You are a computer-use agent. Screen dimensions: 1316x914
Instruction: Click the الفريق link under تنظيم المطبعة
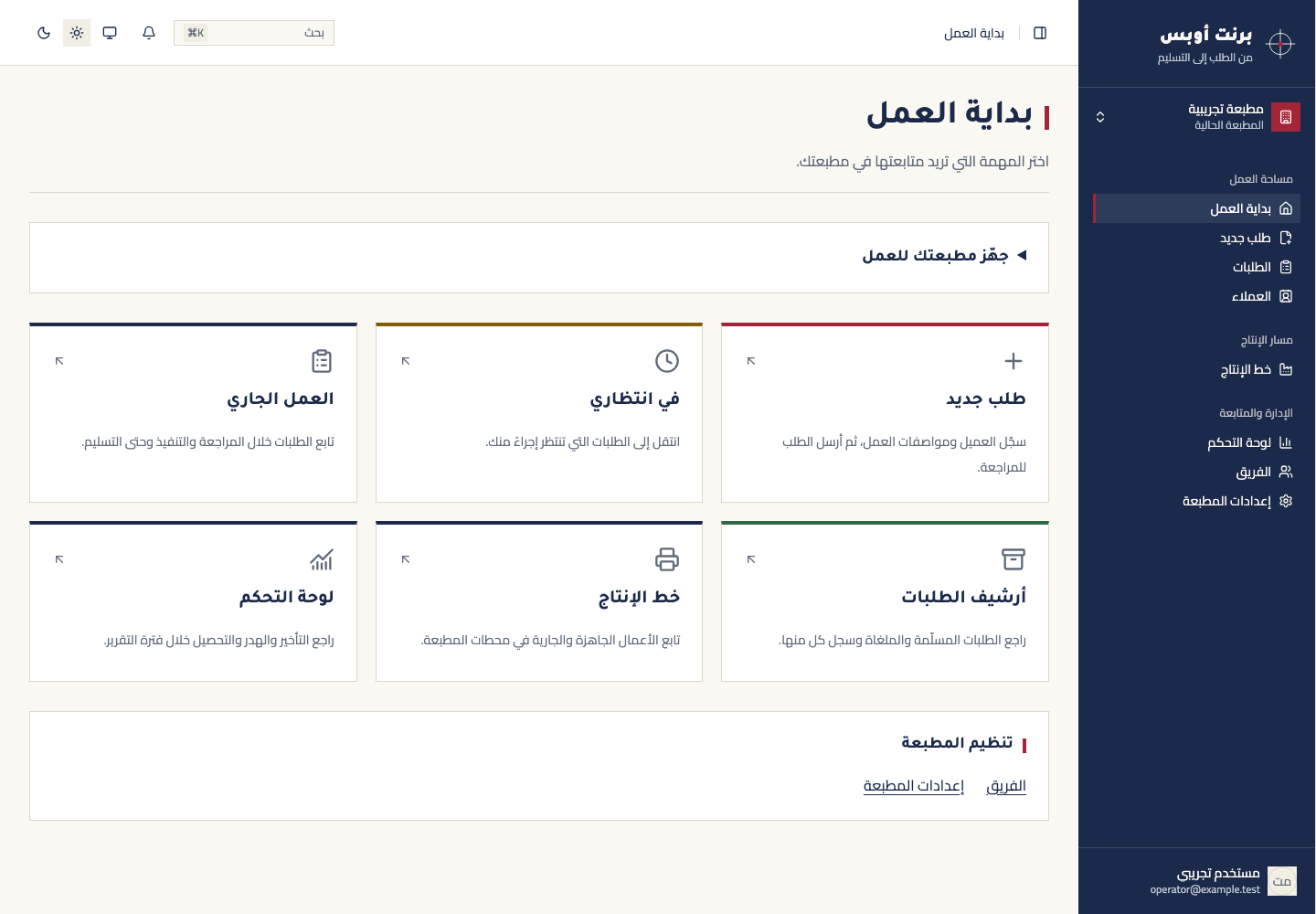point(1006,786)
